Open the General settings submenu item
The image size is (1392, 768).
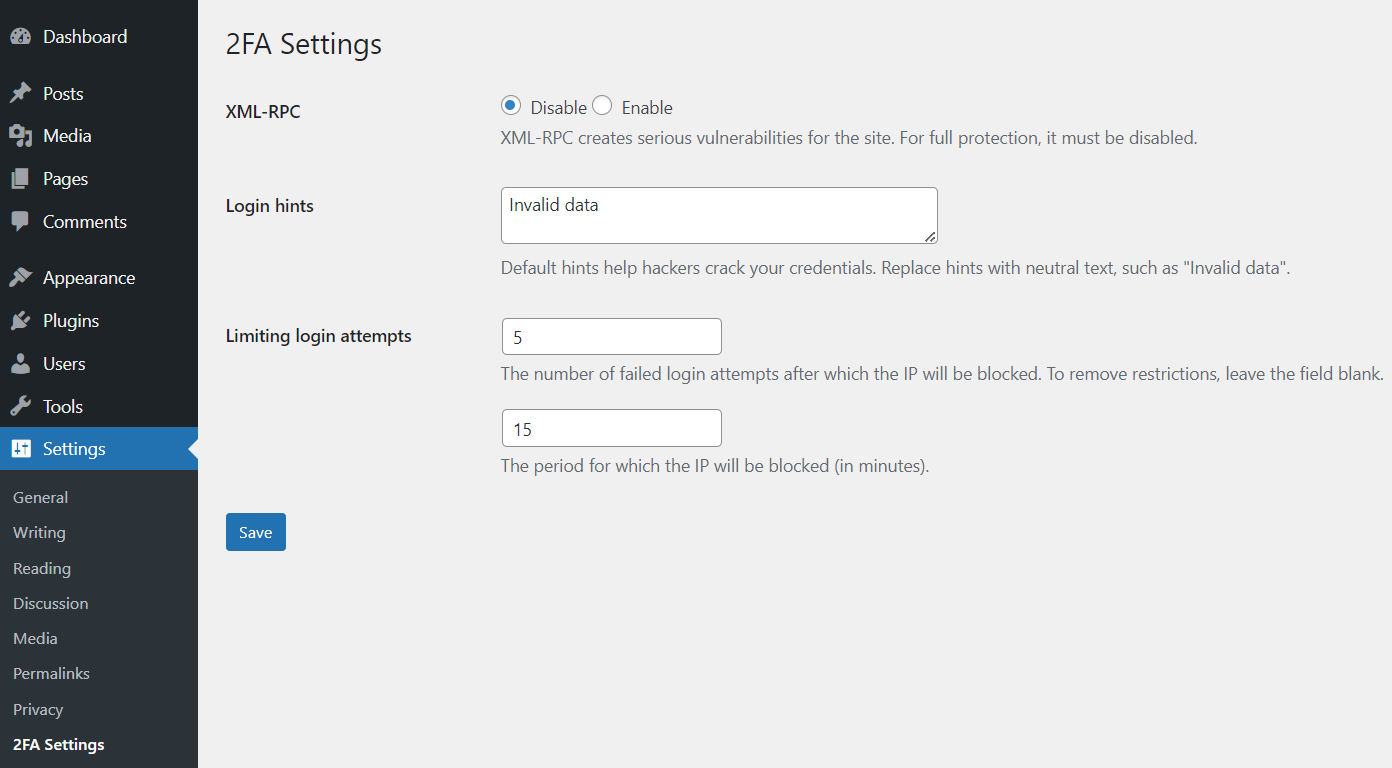41,498
